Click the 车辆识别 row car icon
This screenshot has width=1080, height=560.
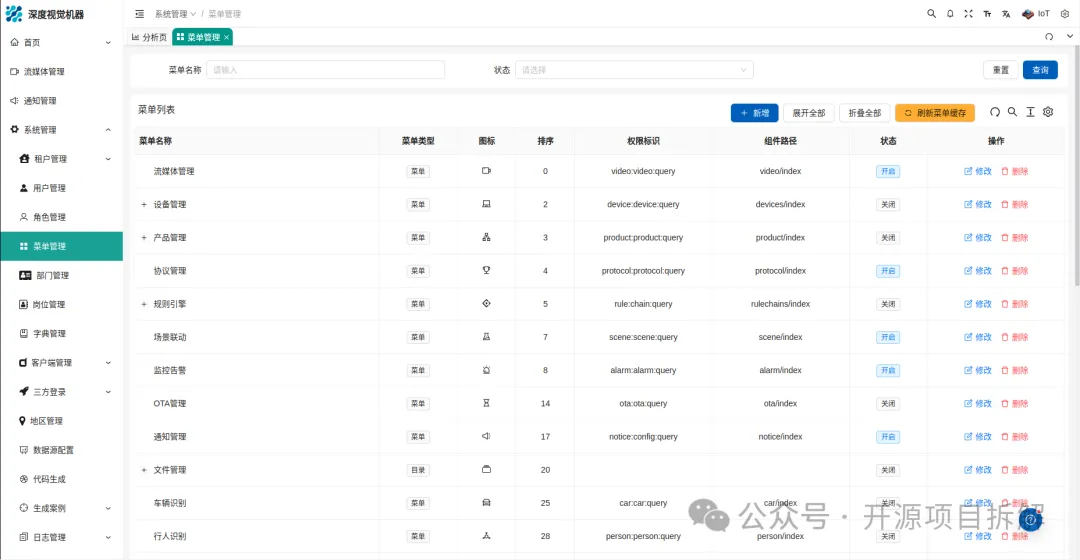[x=486, y=502]
